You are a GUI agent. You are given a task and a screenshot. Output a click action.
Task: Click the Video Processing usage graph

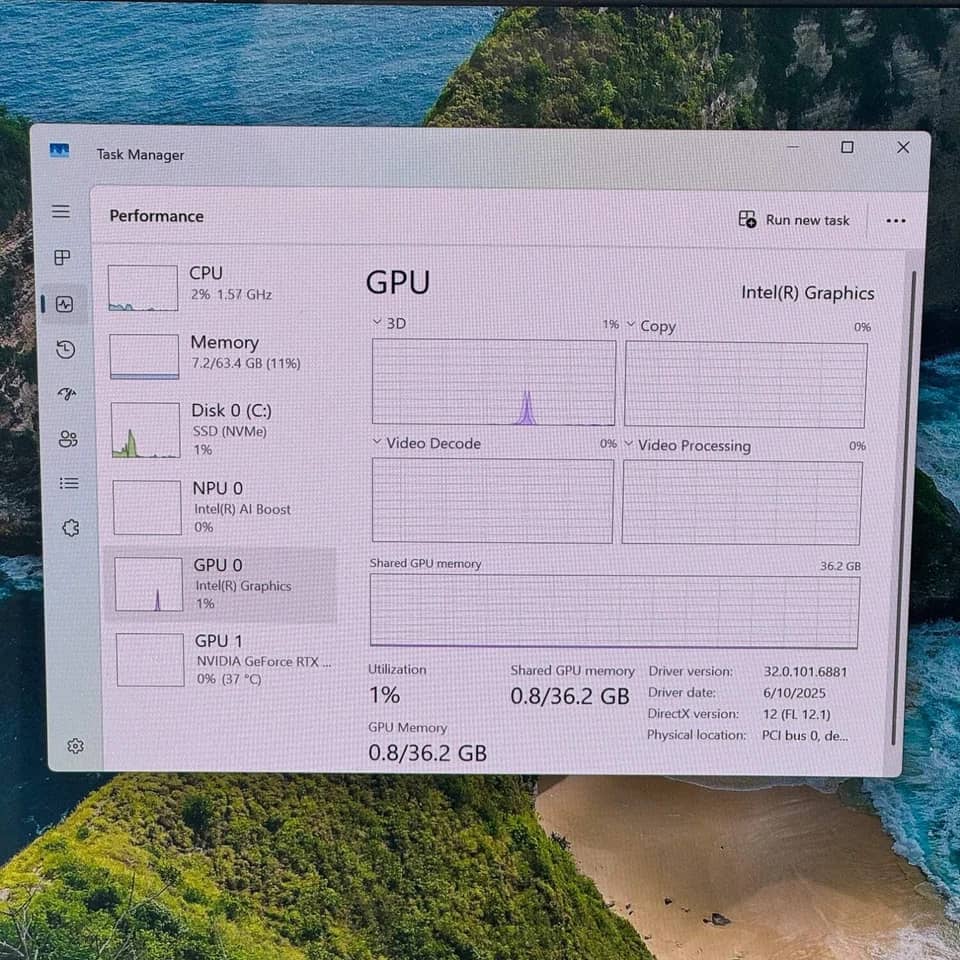click(x=741, y=503)
